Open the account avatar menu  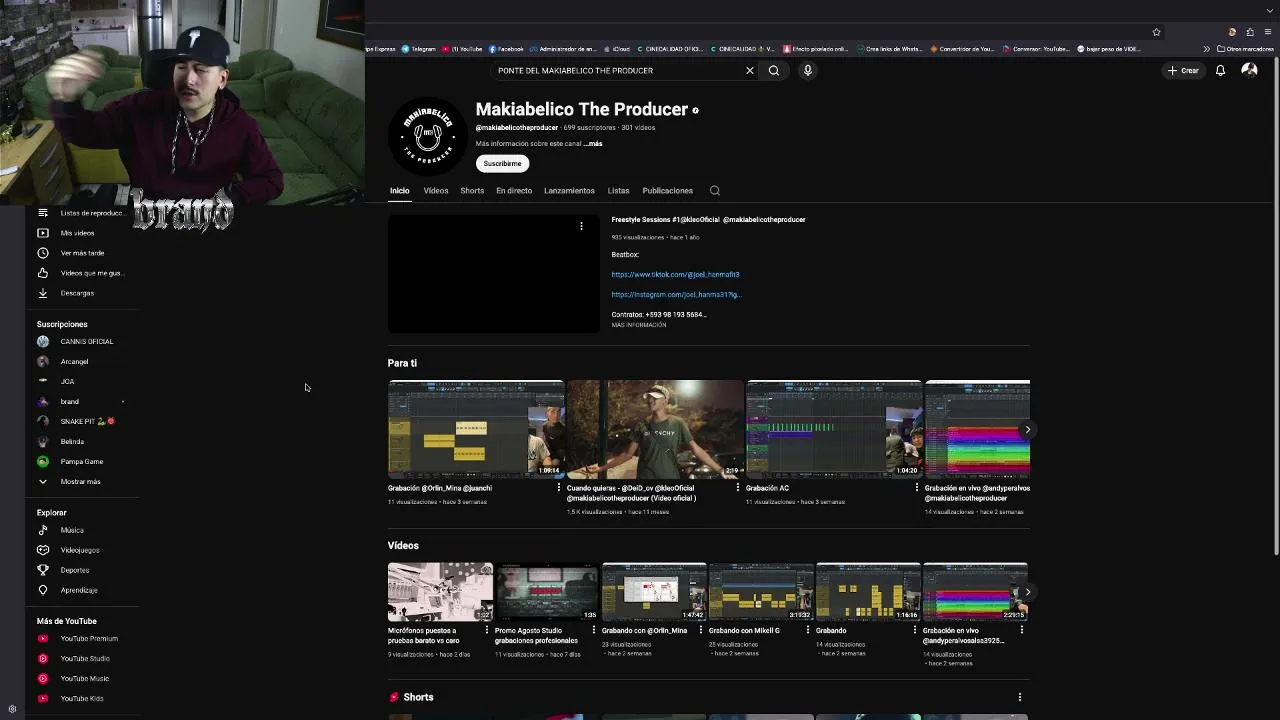point(1249,70)
